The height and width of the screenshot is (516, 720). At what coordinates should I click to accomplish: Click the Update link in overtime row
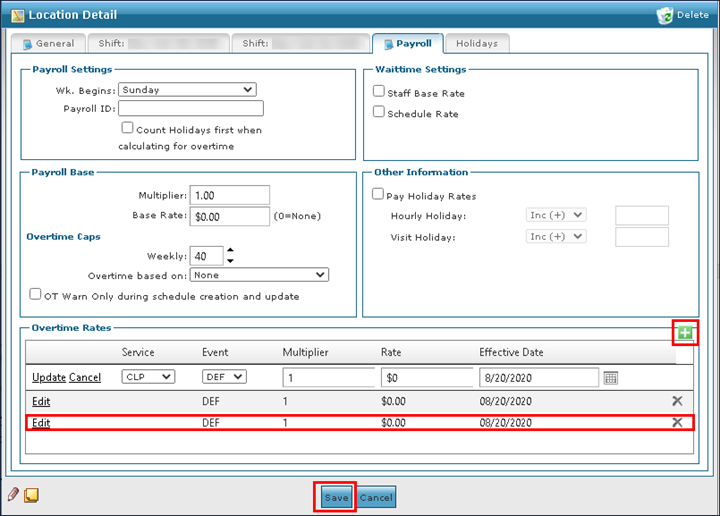tap(48, 377)
